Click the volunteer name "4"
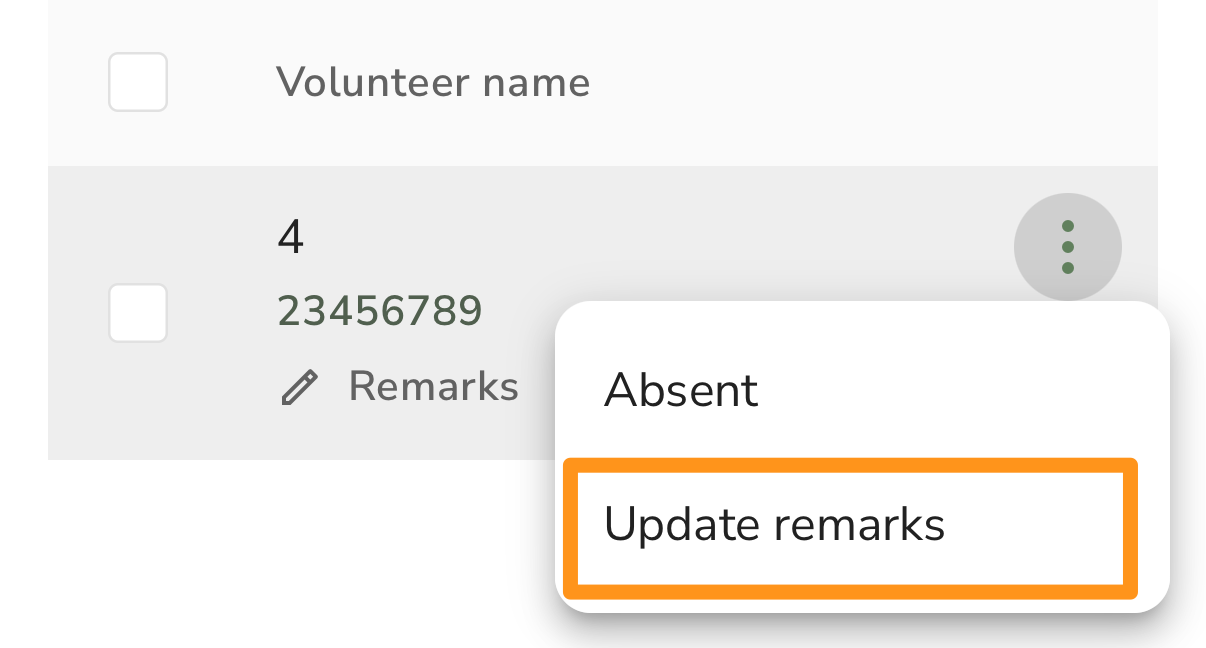Viewport: 1206px width, 648px height. coord(290,239)
